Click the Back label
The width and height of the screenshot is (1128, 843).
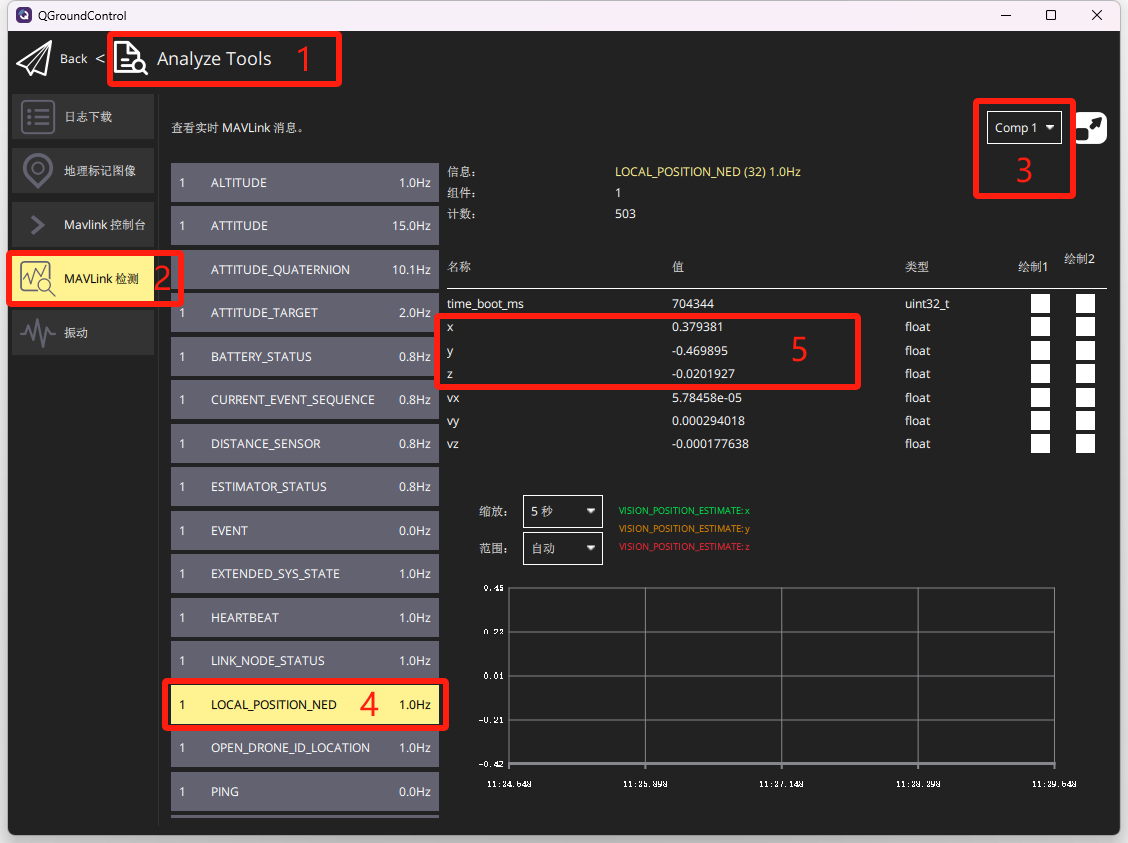pyautogui.click(x=73, y=59)
